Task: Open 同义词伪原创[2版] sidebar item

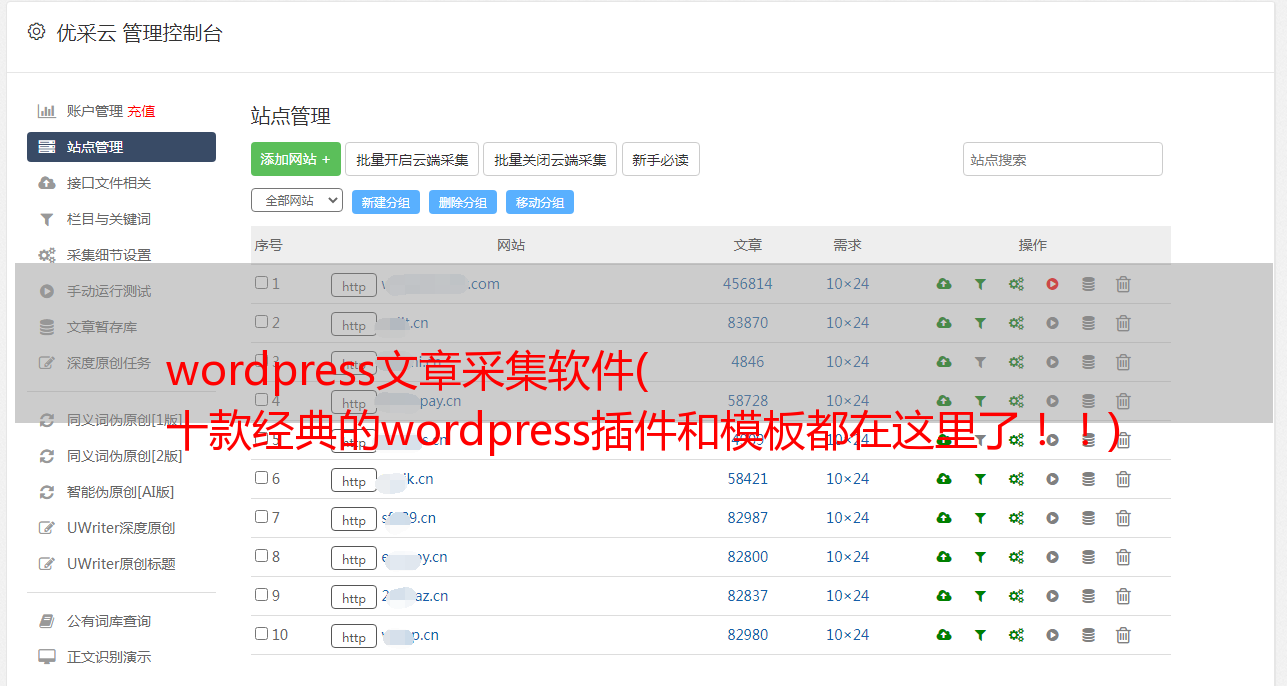Action: click(x=125, y=456)
